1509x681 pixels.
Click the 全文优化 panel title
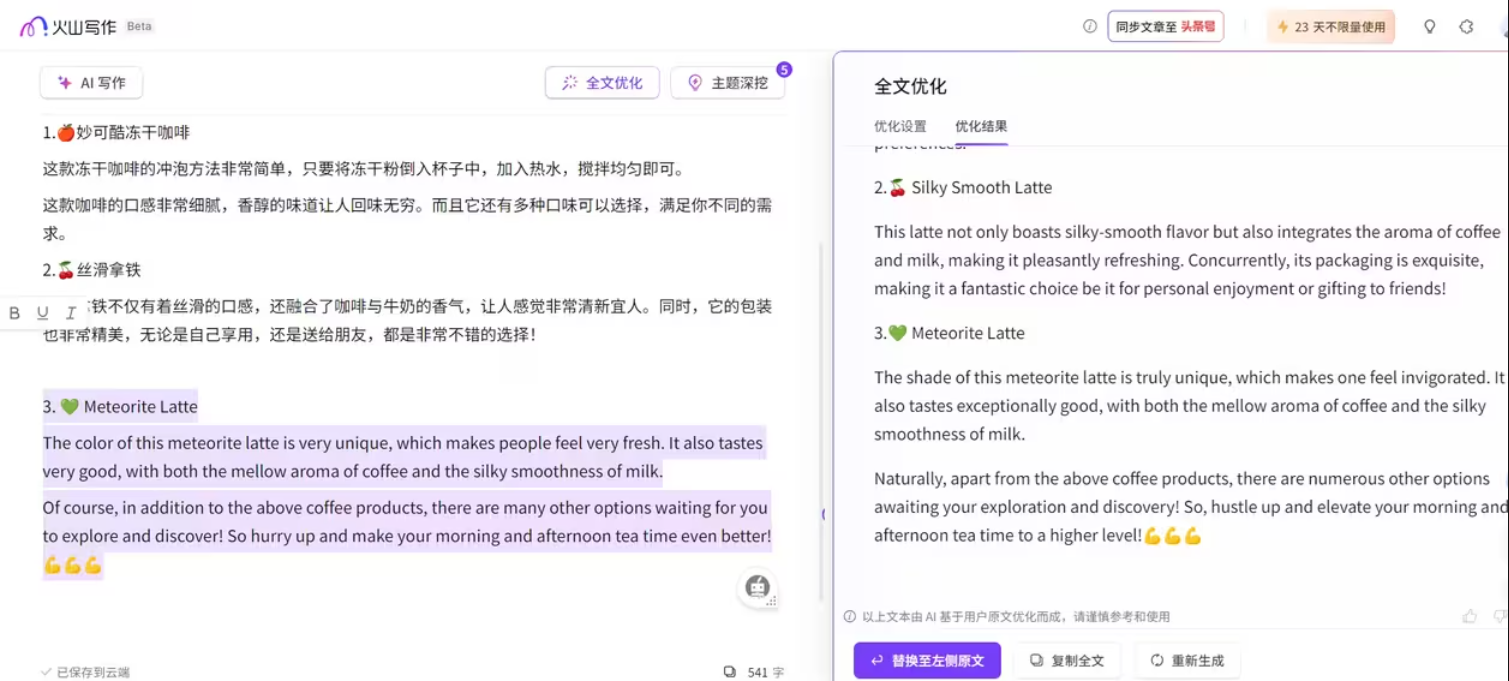[x=910, y=86]
